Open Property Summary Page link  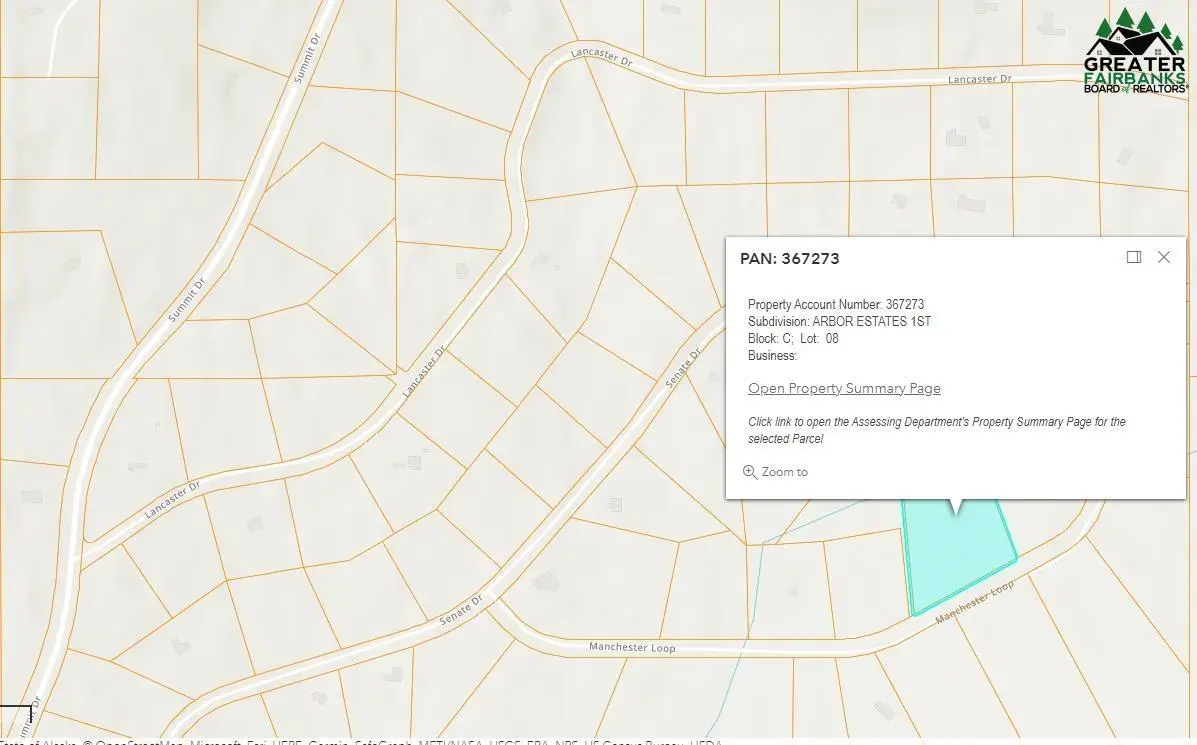[843, 388]
